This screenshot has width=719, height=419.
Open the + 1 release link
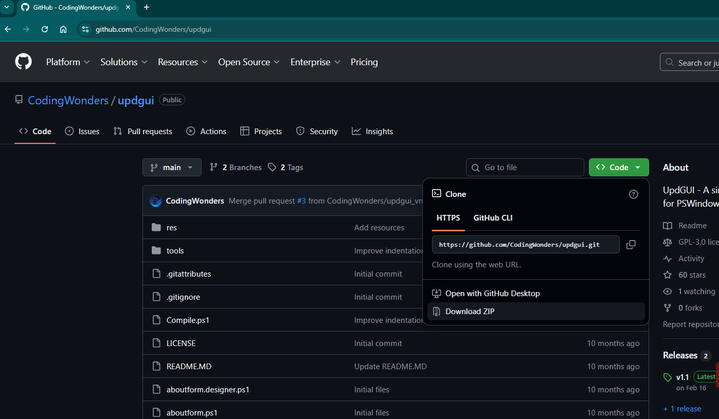tap(682, 408)
